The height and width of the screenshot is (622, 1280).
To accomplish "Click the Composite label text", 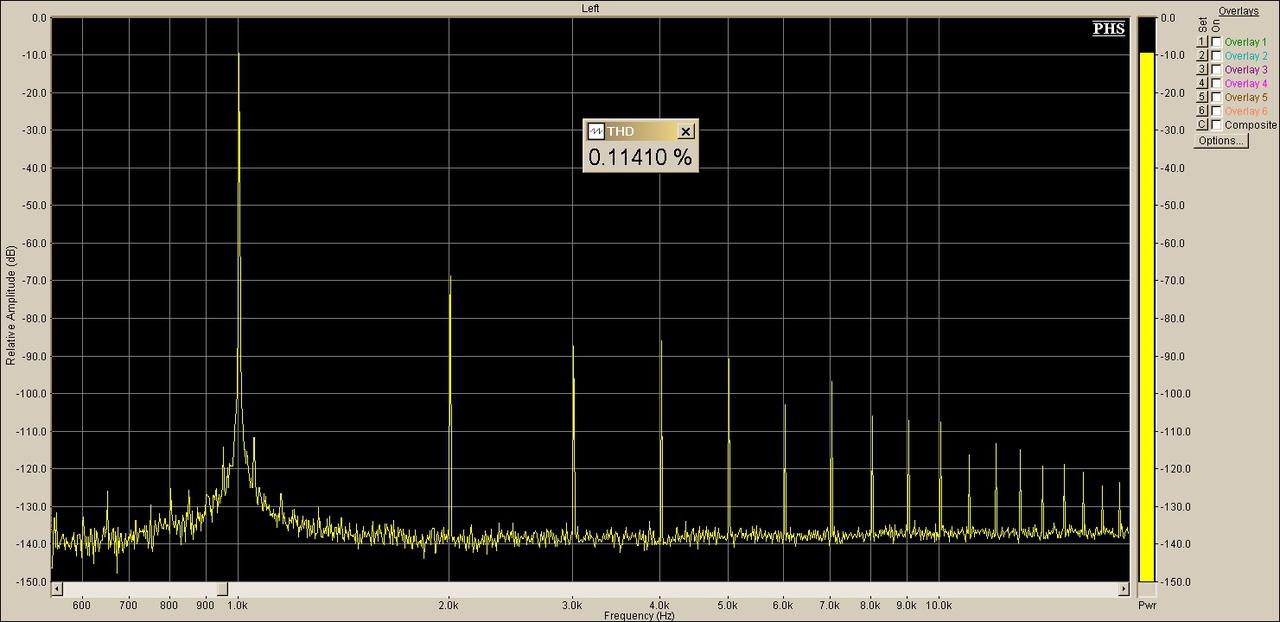I will tap(1251, 125).
